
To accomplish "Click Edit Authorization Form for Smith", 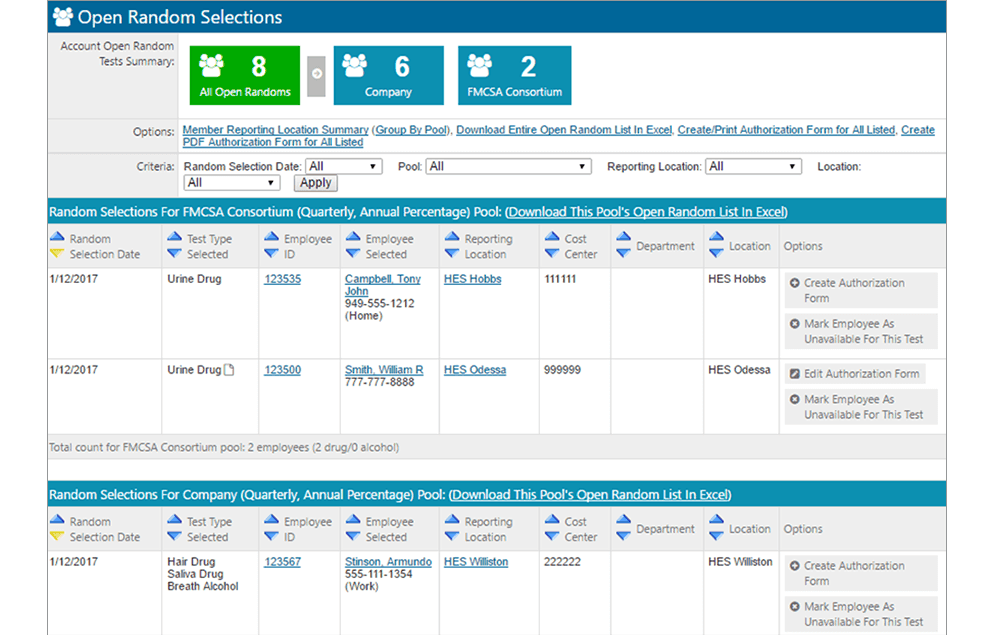I will pyautogui.click(x=855, y=374).
